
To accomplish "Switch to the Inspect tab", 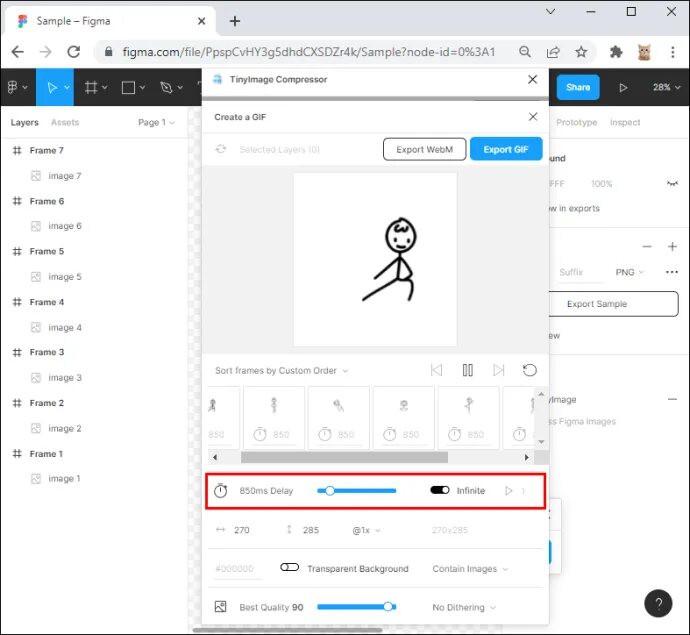I will tap(625, 122).
